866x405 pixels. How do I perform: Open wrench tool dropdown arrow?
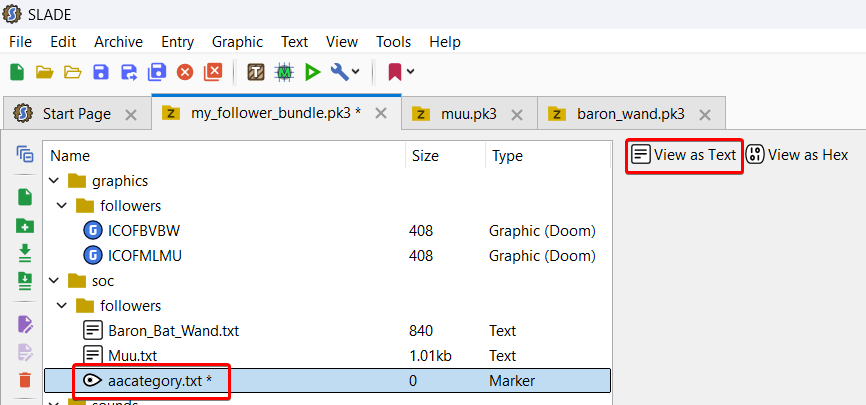point(355,72)
